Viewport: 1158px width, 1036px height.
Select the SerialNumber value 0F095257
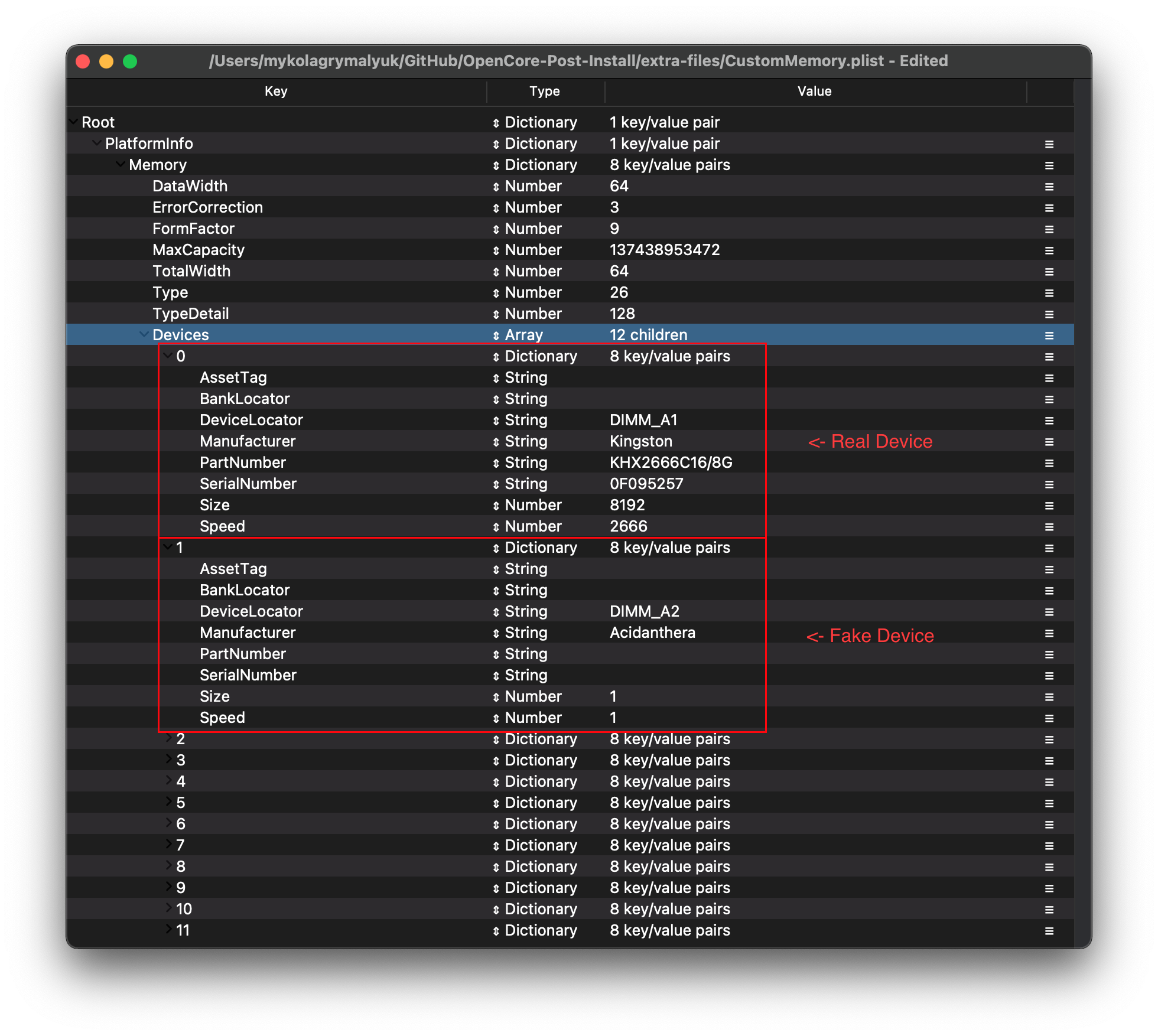point(646,484)
